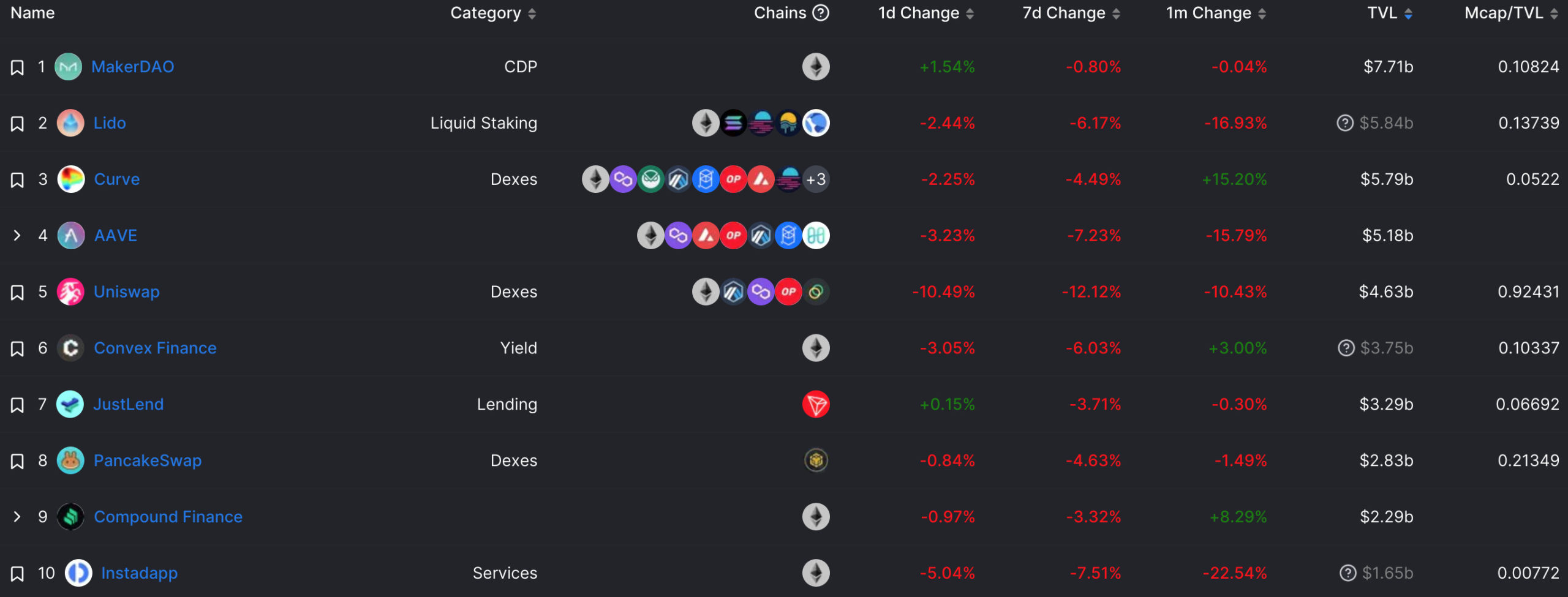Click the +3 more chains badge for Curve

(816, 179)
